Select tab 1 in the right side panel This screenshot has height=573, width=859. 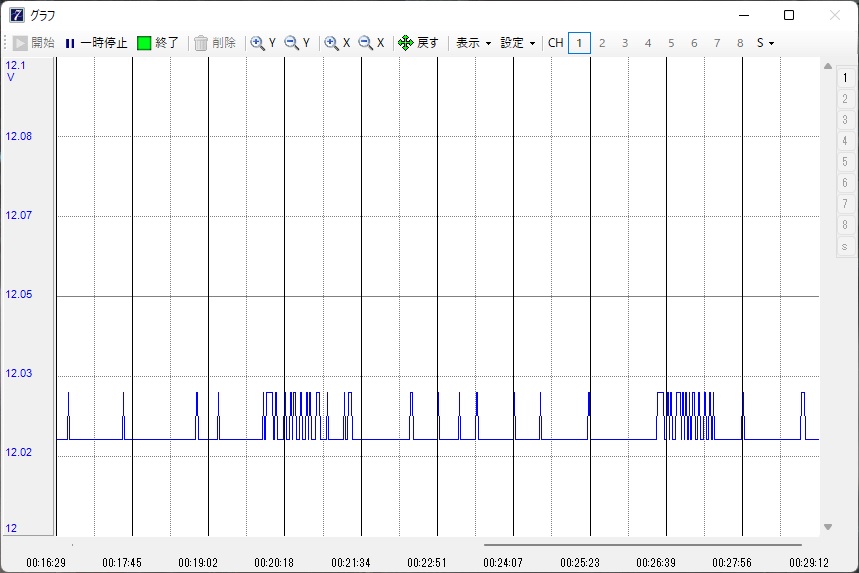845,77
